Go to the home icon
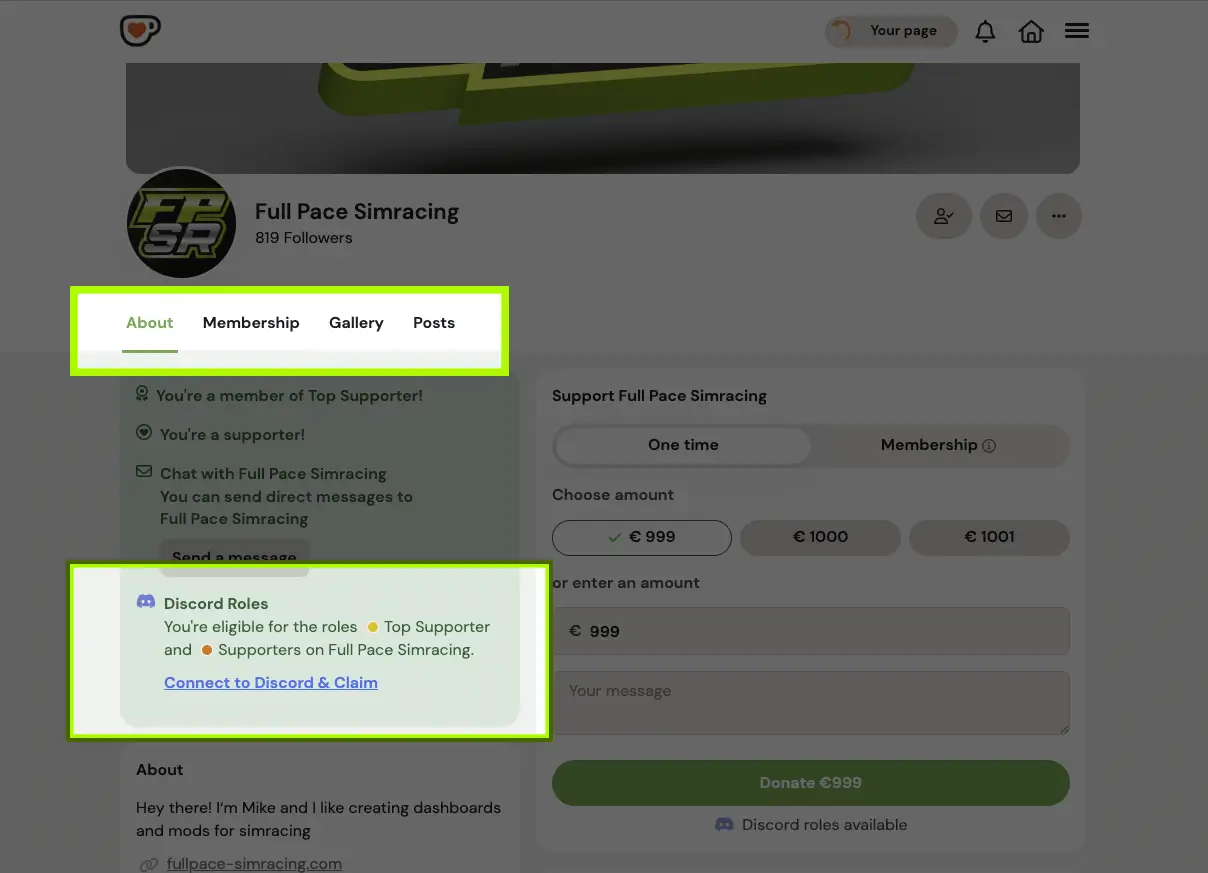The height and width of the screenshot is (873, 1208). 1031,32
